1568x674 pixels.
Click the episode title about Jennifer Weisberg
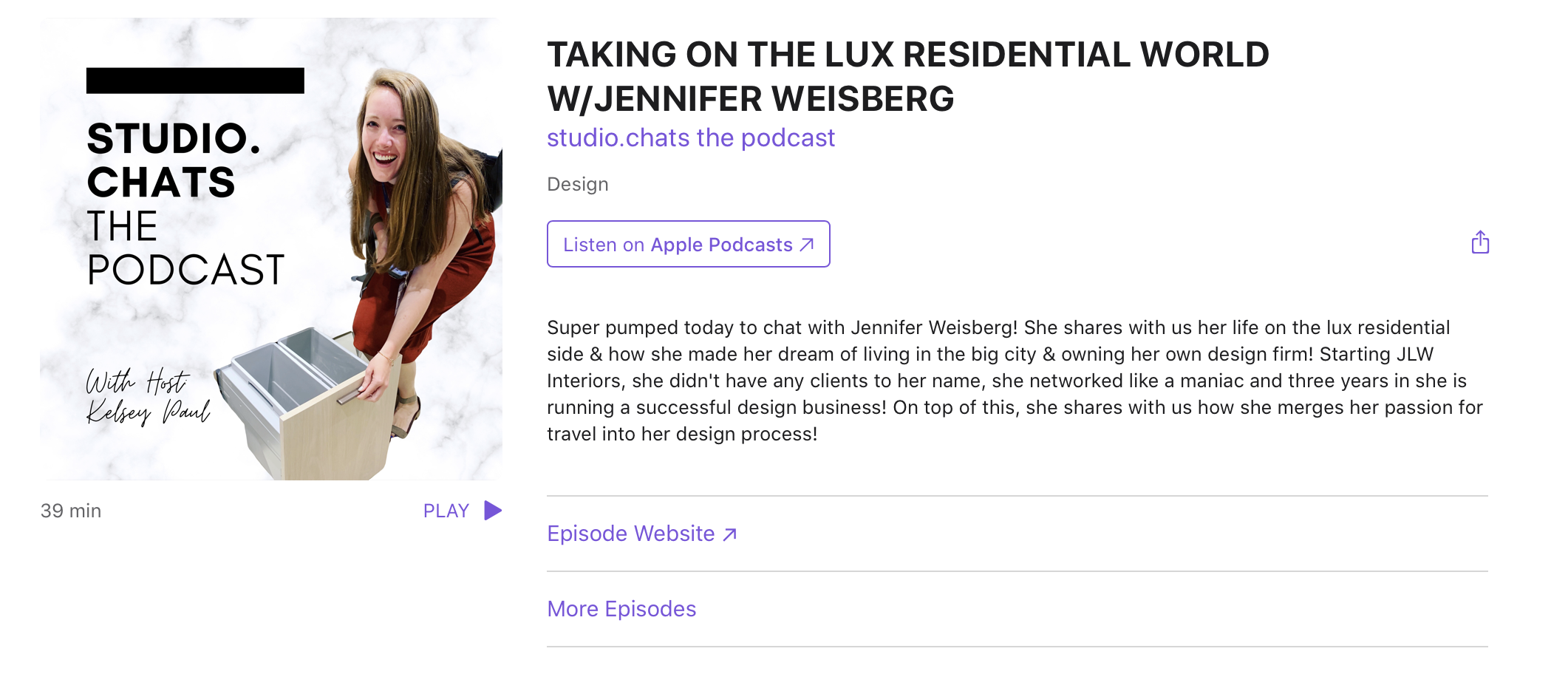[908, 77]
